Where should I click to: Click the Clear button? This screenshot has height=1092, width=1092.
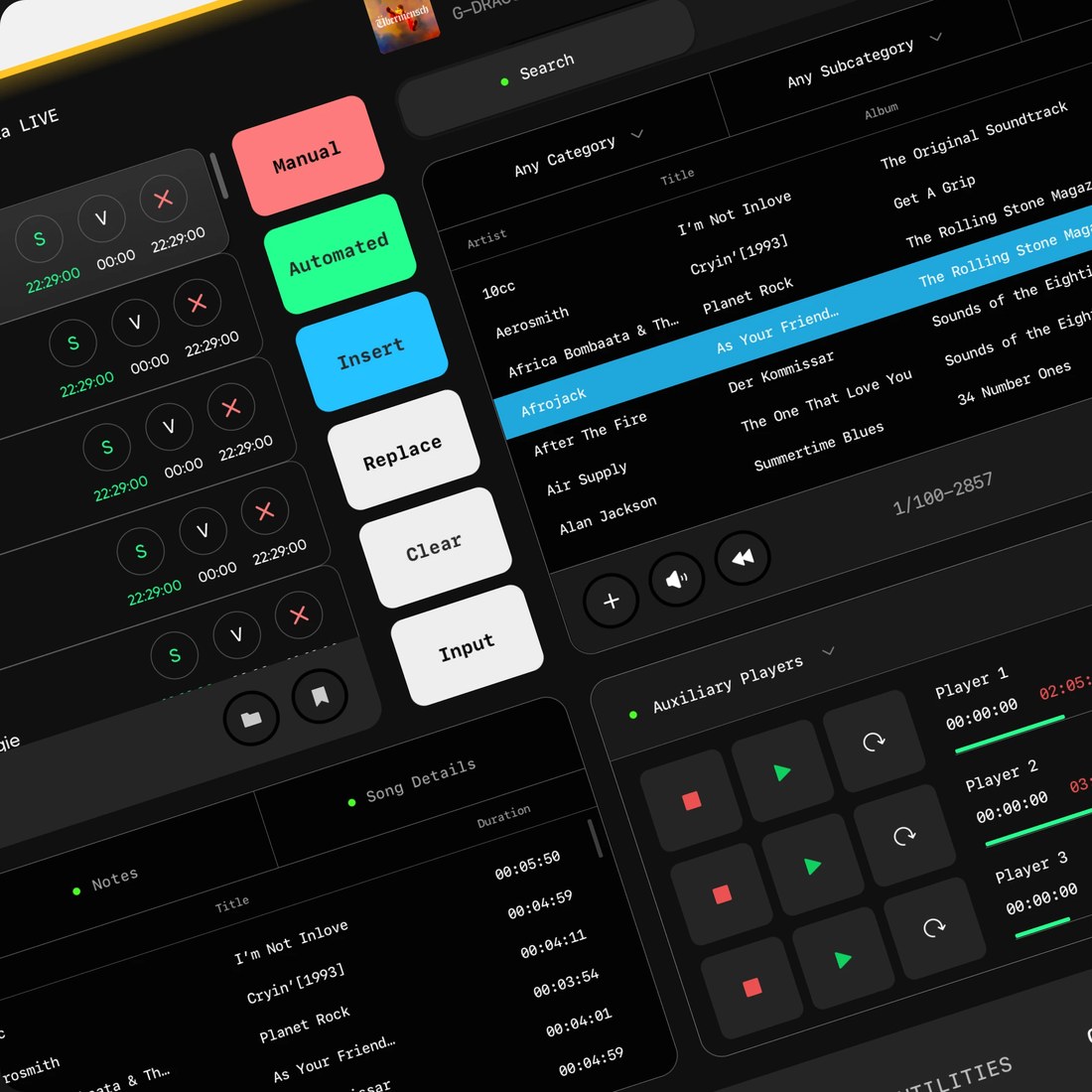coord(435,547)
